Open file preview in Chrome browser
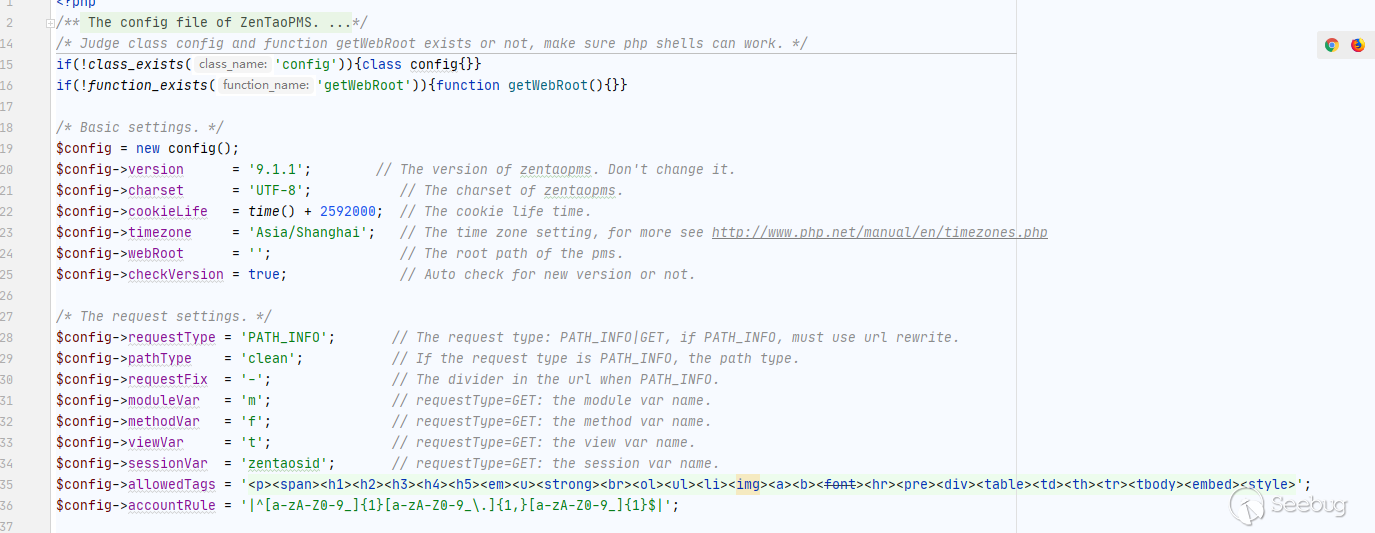This screenshot has height=533, width=1375. click(x=1331, y=45)
